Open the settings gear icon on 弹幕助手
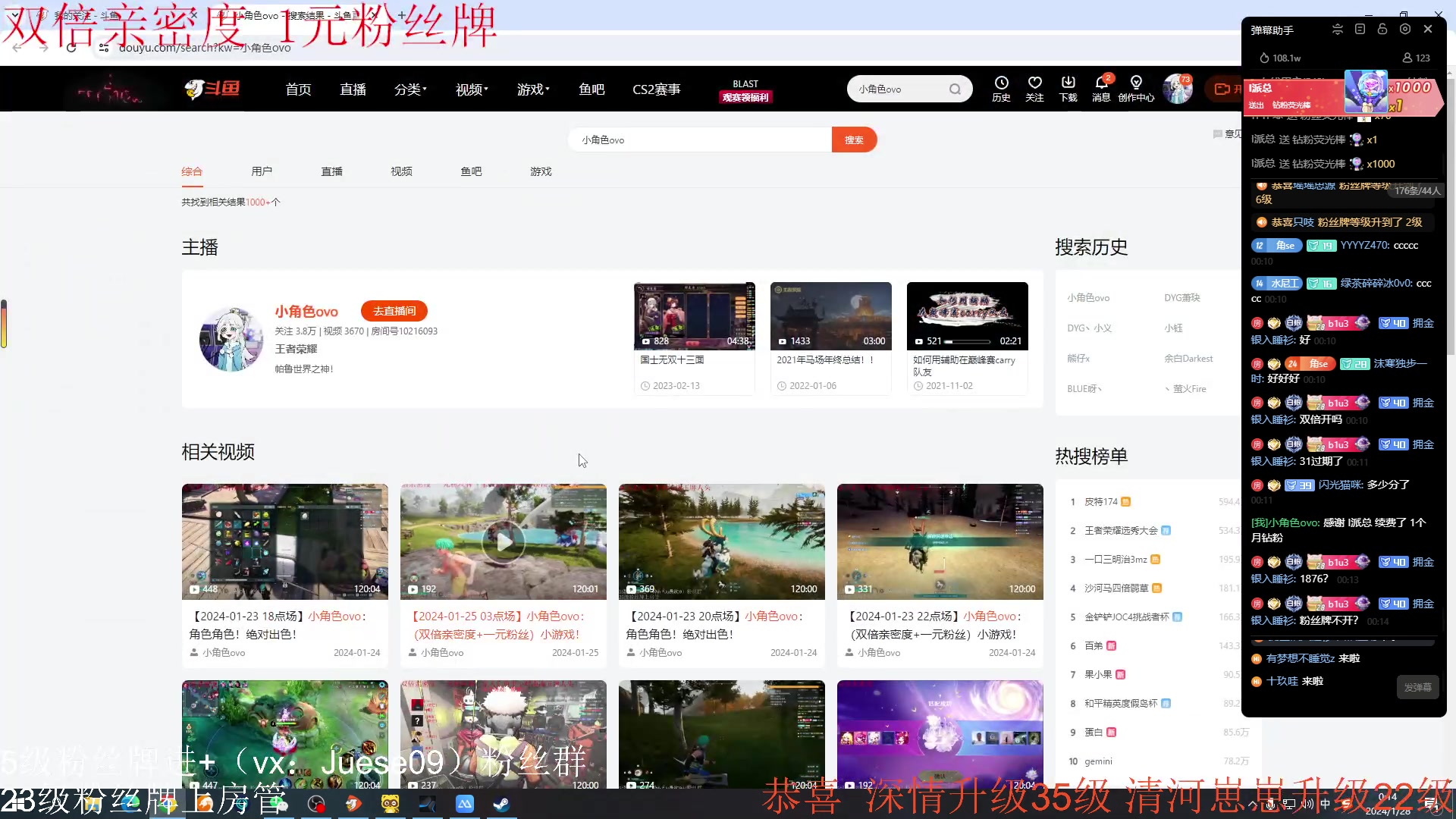Image resolution: width=1456 pixels, height=819 pixels. pyautogui.click(x=1405, y=29)
